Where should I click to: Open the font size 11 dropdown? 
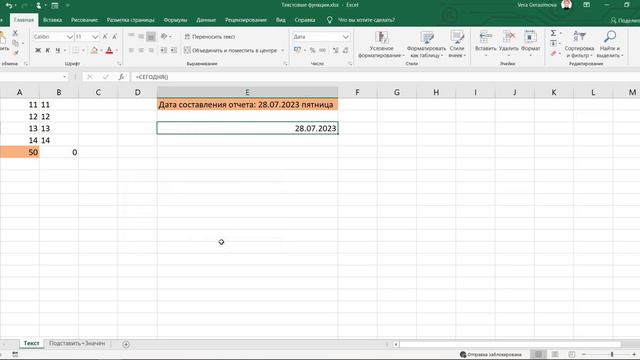[x=95, y=37]
